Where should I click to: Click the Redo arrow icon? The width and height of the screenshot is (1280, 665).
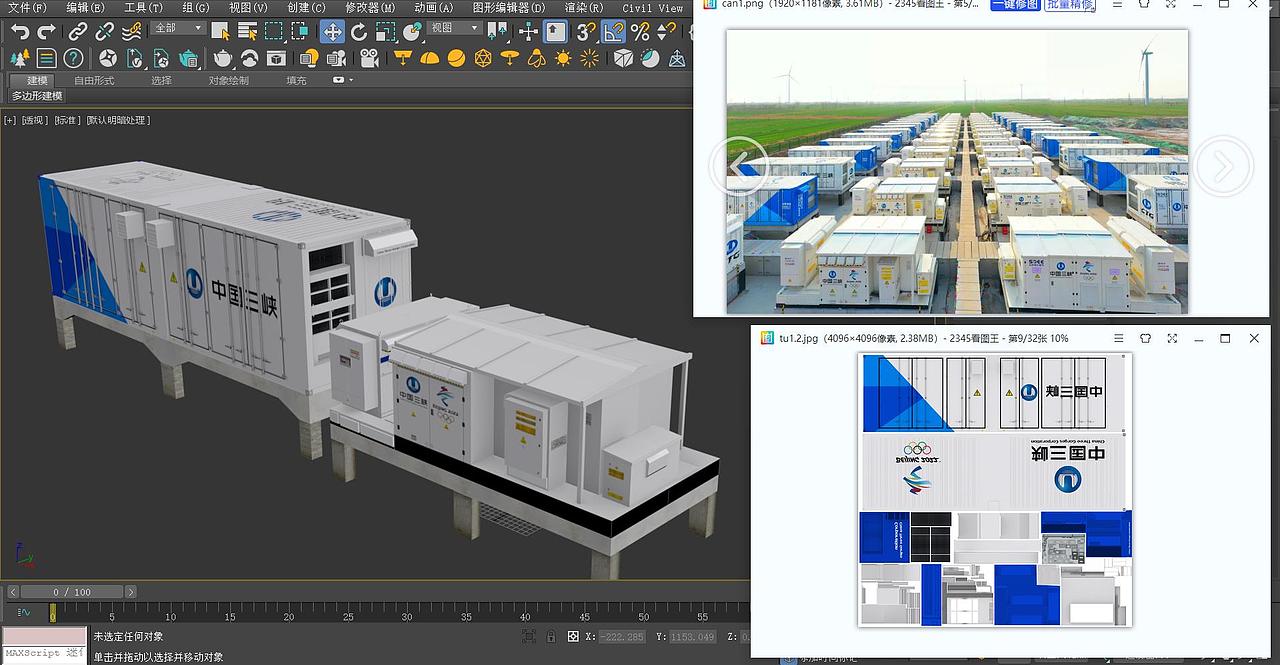[47, 31]
